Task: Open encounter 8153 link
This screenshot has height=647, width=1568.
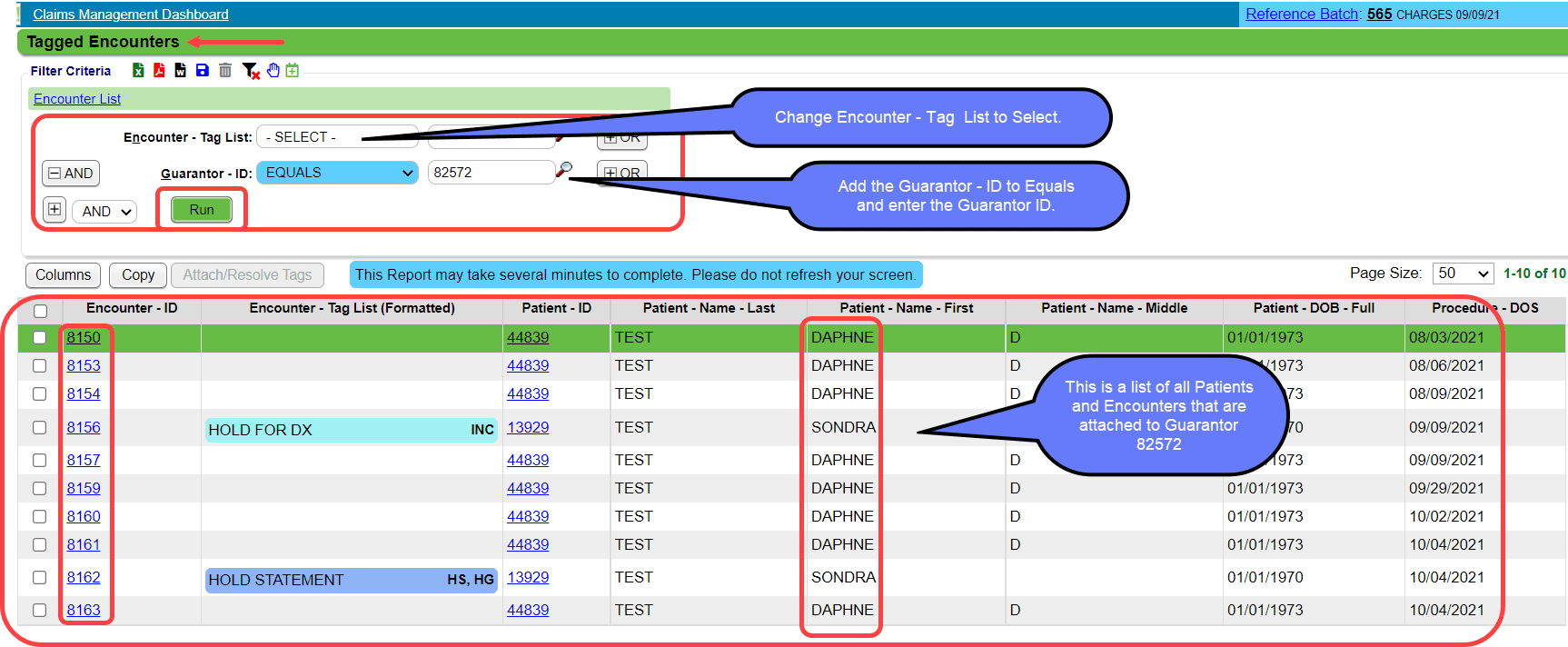Action: [84, 365]
